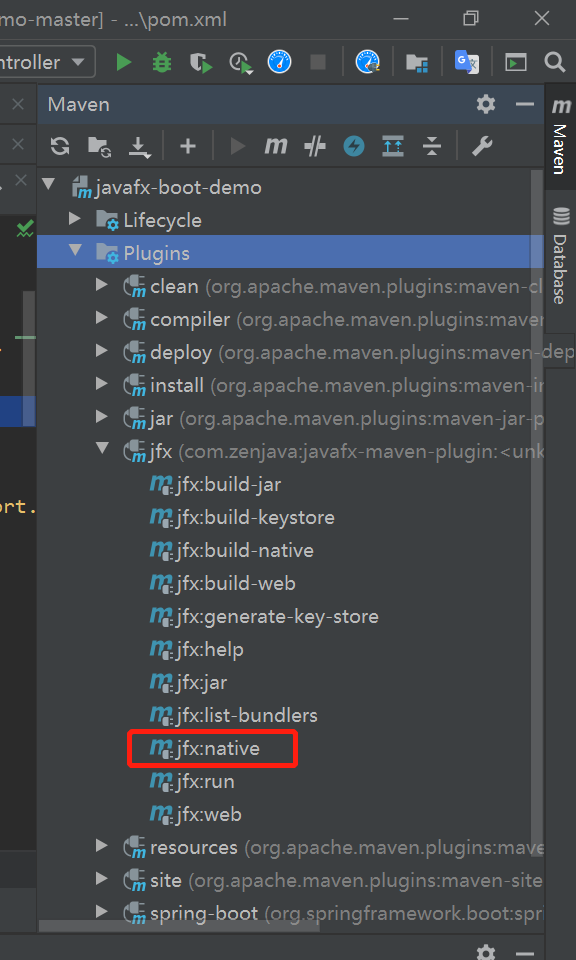Click the lower panel gear icon

point(486,953)
